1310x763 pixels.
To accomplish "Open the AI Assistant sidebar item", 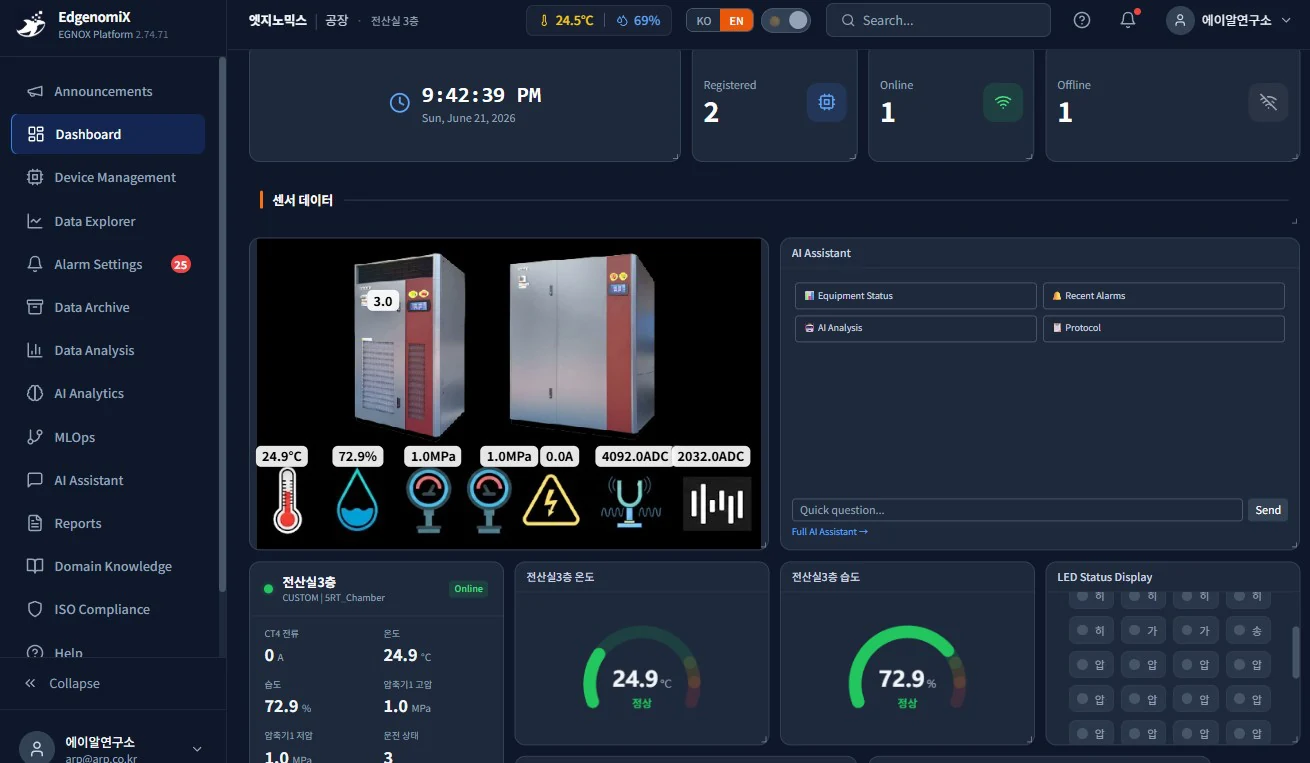I will tap(108, 480).
